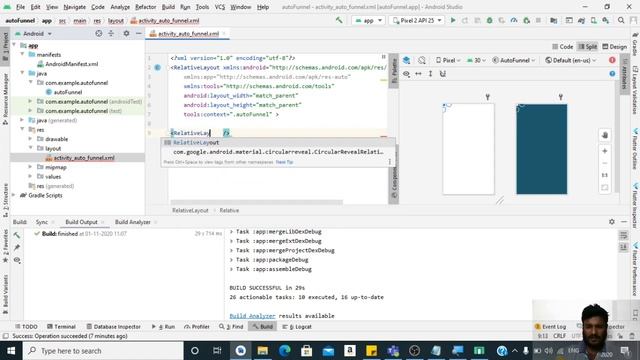Open the SDK Manager icon in the toolbar
This screenshot has height=360, width=640.
[606, 20]
